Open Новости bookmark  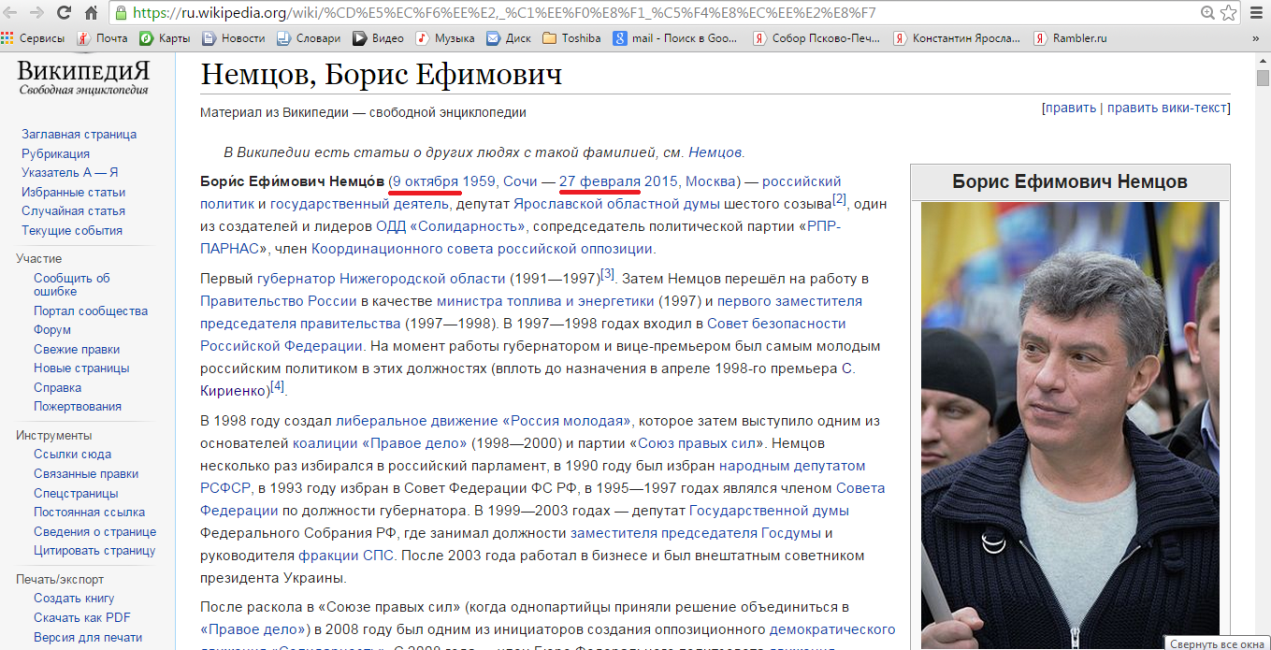[x=234, y=38]
